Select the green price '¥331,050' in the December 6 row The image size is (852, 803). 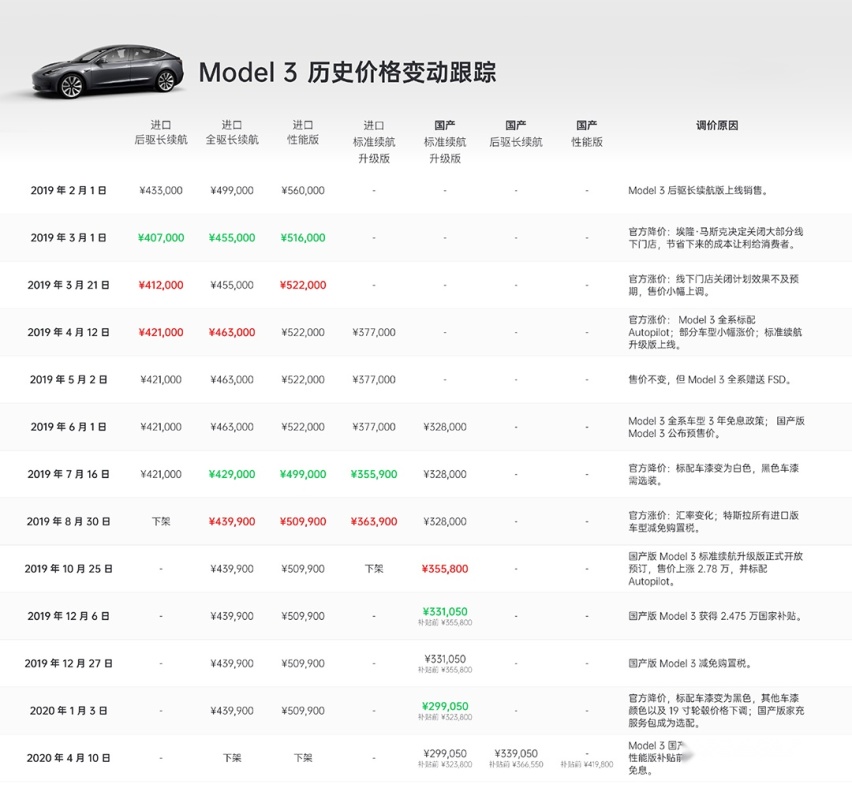click(x=445, y=612)
